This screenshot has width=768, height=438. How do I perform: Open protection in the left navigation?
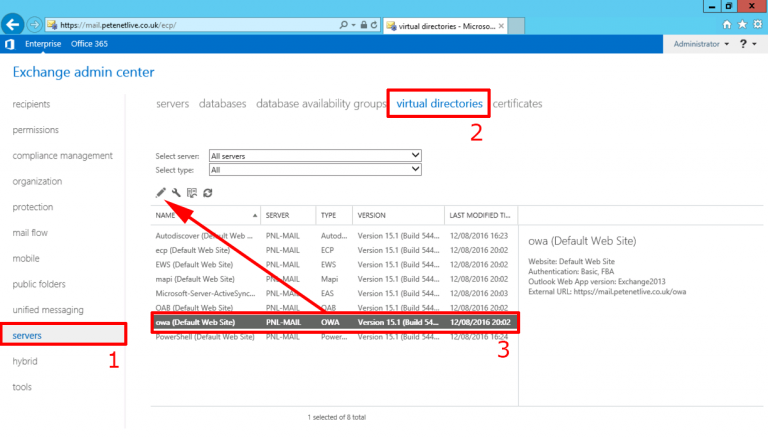coord(33,207)
